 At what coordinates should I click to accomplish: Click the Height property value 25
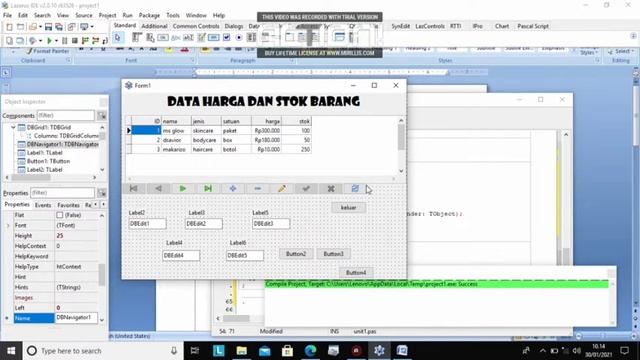click(x=76, y=236)
